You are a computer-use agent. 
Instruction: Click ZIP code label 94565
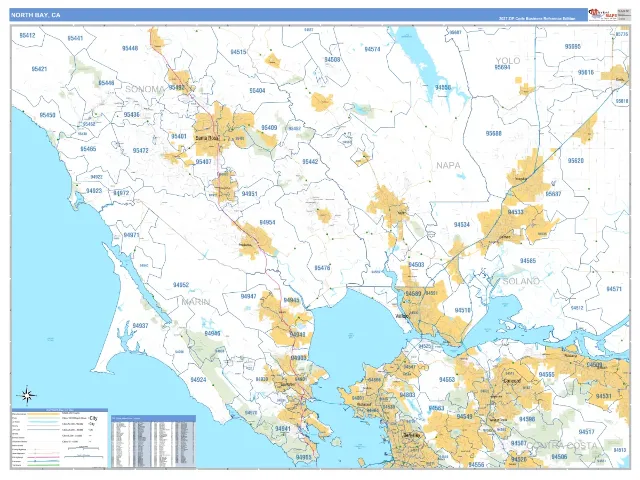547,375
